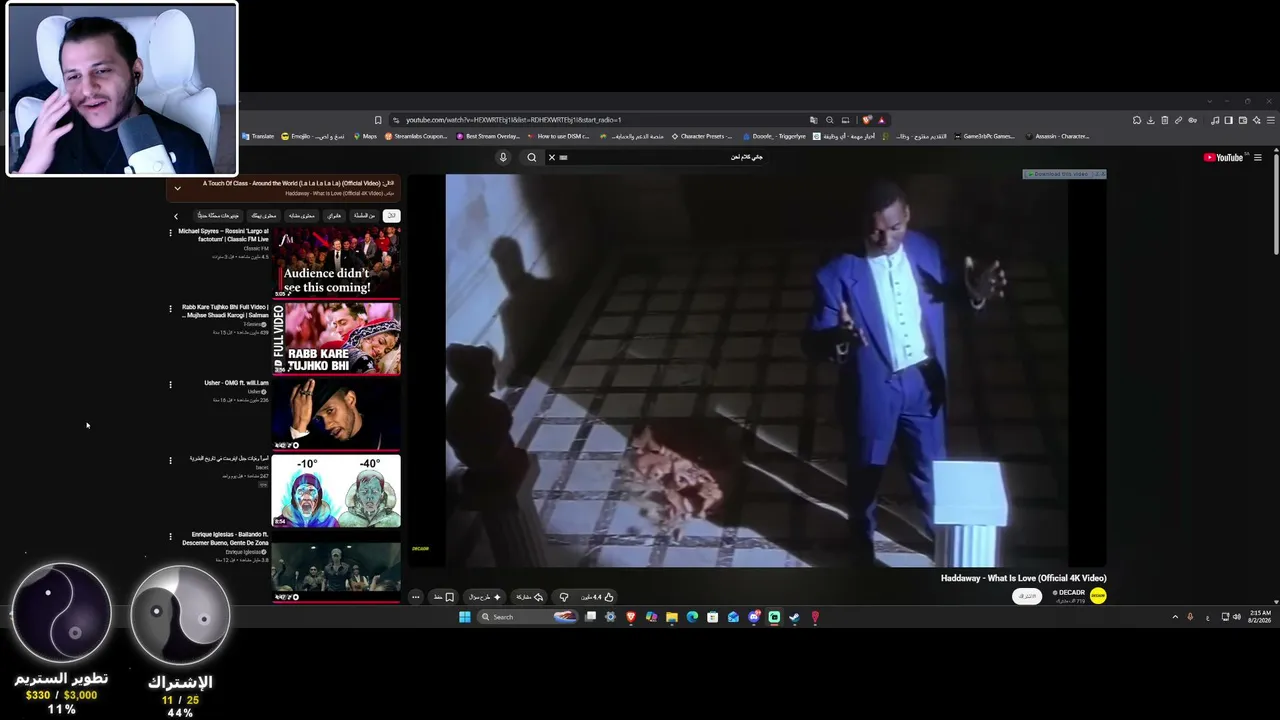Image resolution: width=1280 pixels, height=720 pixels.
Task: Open the taskbar clock and date
Action: (x=1261, y=616)
